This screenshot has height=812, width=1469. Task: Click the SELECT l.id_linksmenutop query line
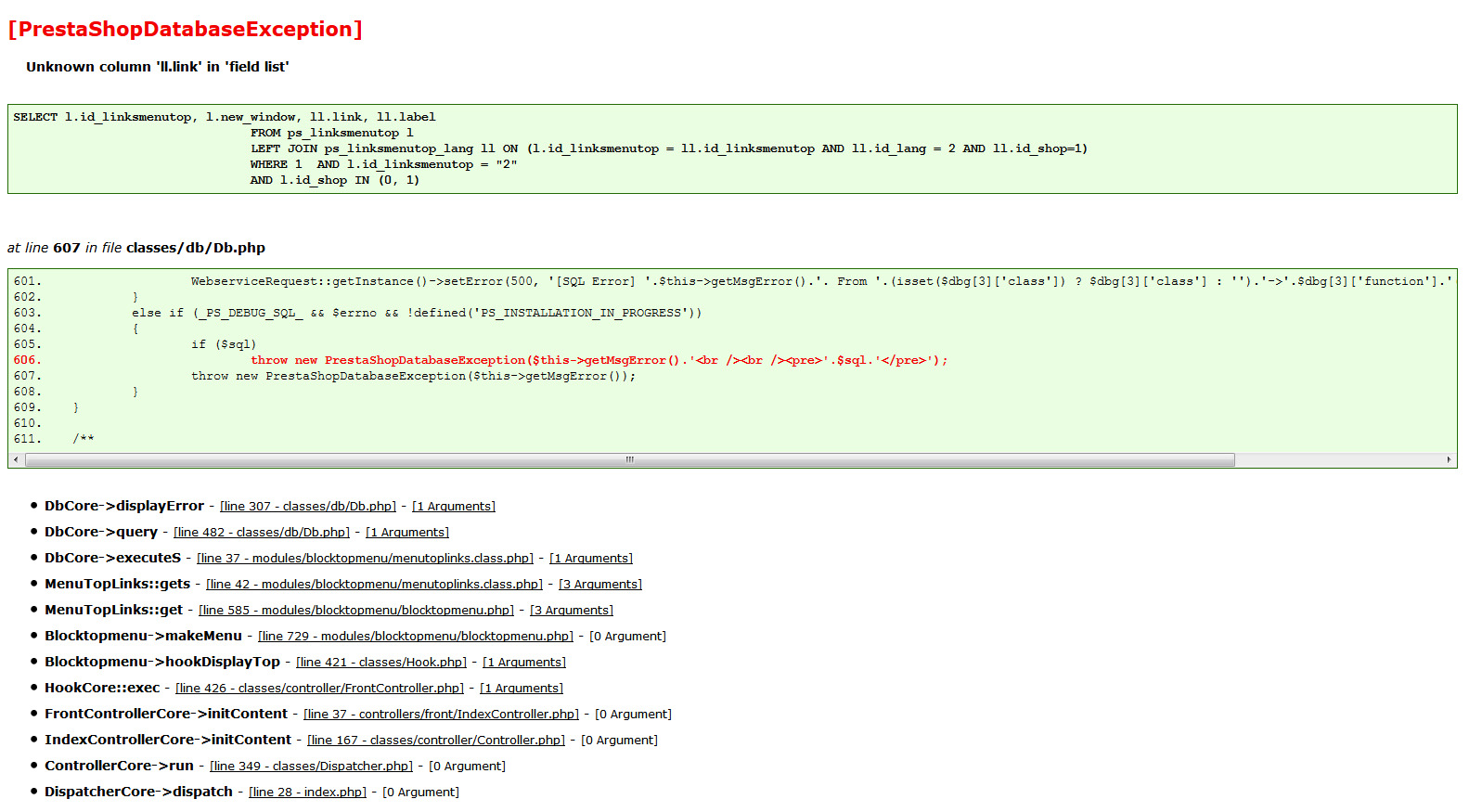225,117
